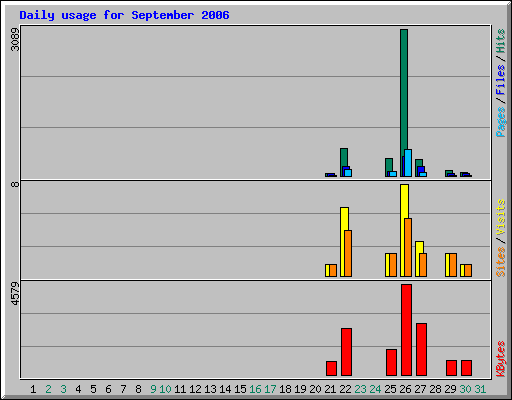
Task: Click the orange Sites bar for day 25
Action: pyautogui.click(x=393, y=265)
